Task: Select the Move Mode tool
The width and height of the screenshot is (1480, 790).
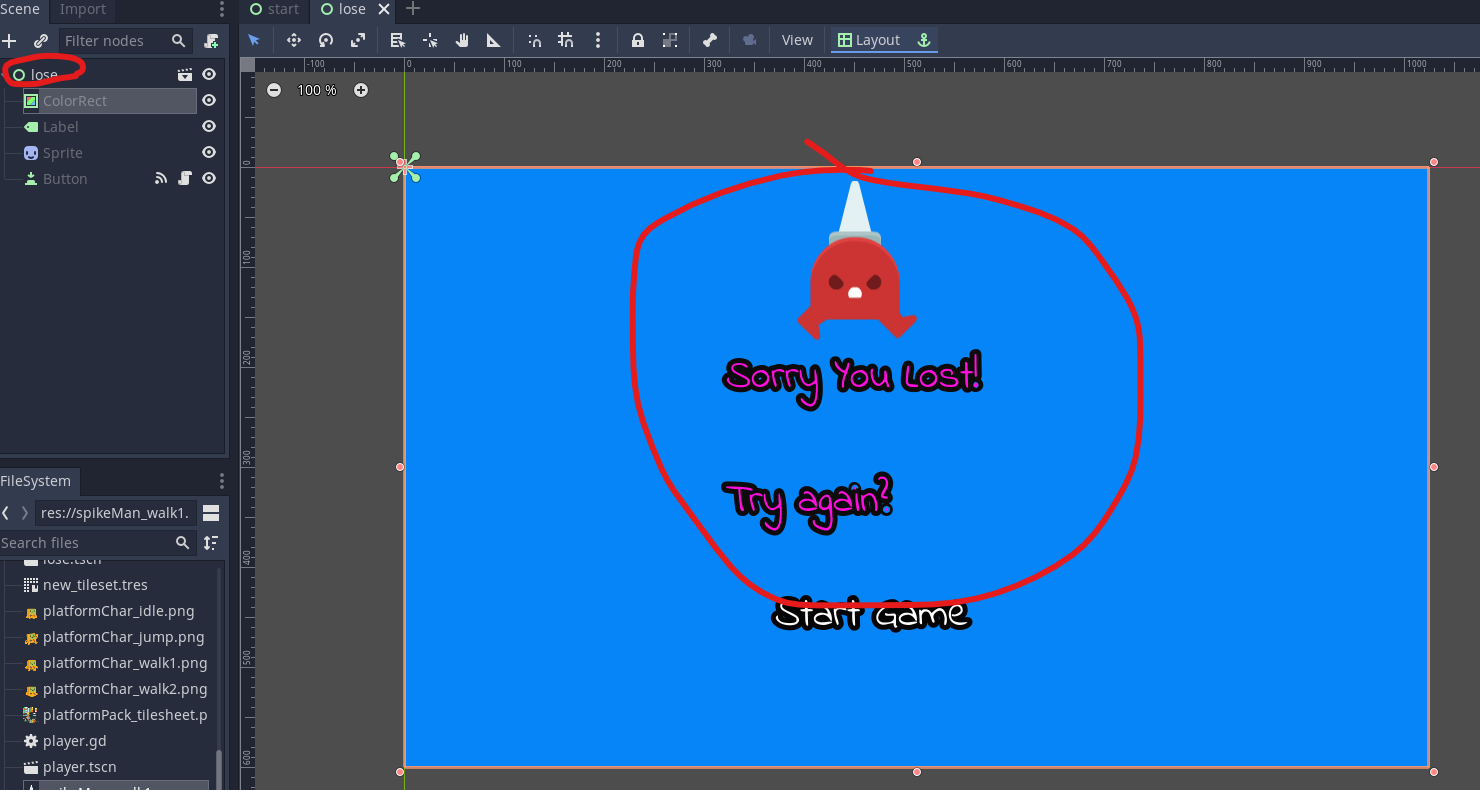Action: [x=294, y=40]
